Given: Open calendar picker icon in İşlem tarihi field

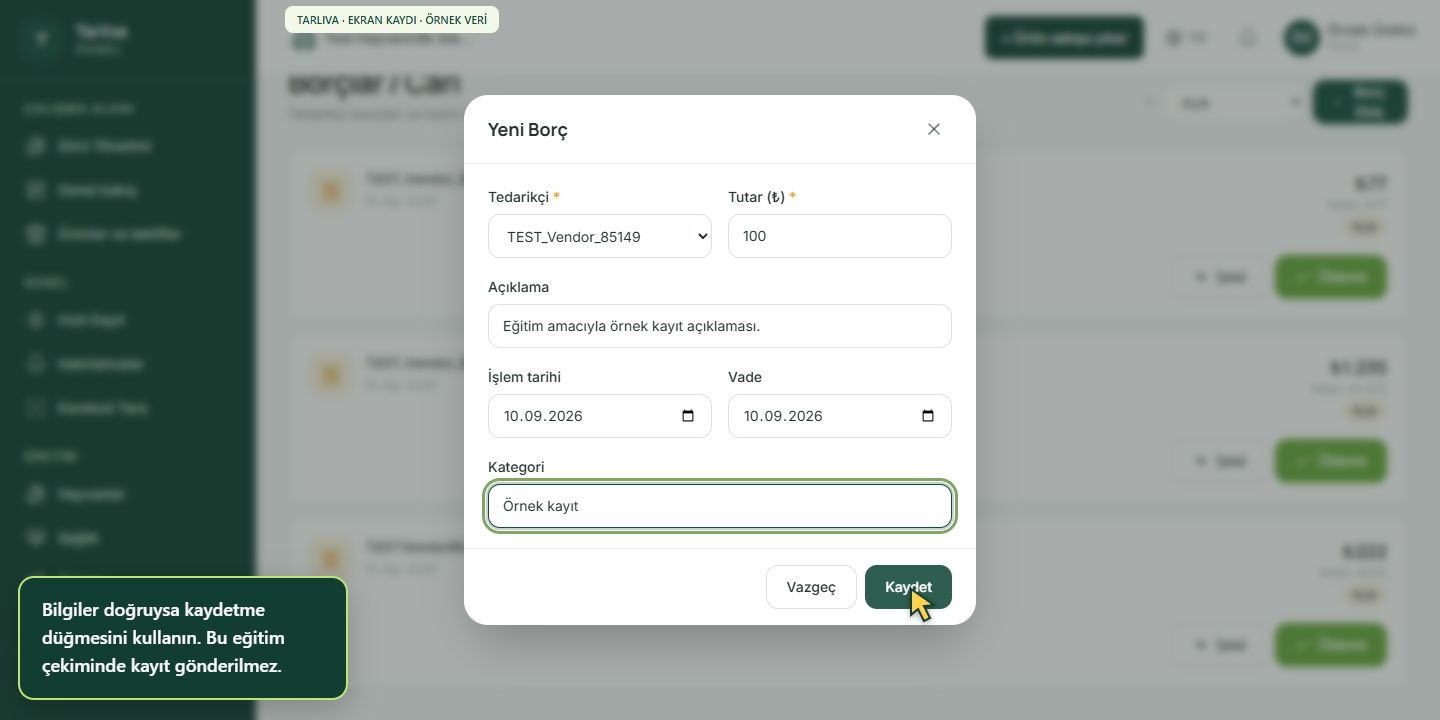Looking at the screenshot, I should (688, 416).
